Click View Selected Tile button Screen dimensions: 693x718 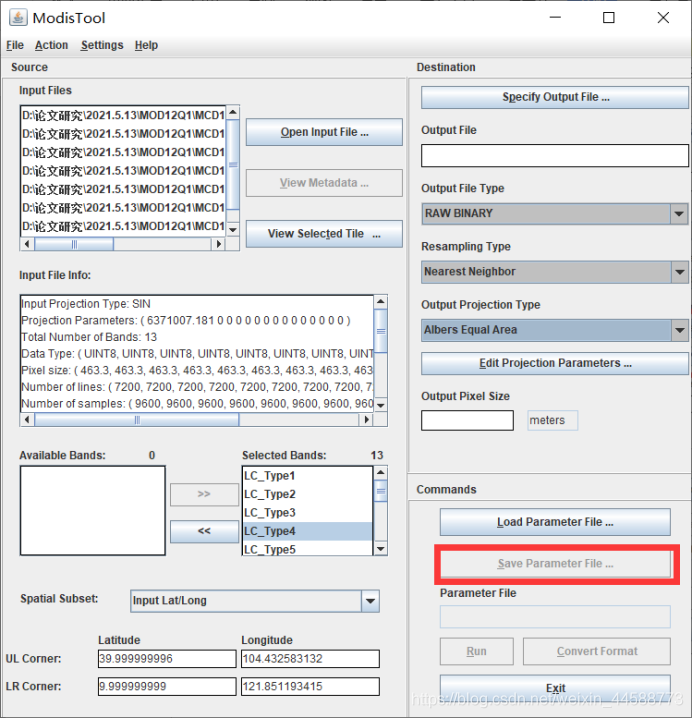coord(324,234)
